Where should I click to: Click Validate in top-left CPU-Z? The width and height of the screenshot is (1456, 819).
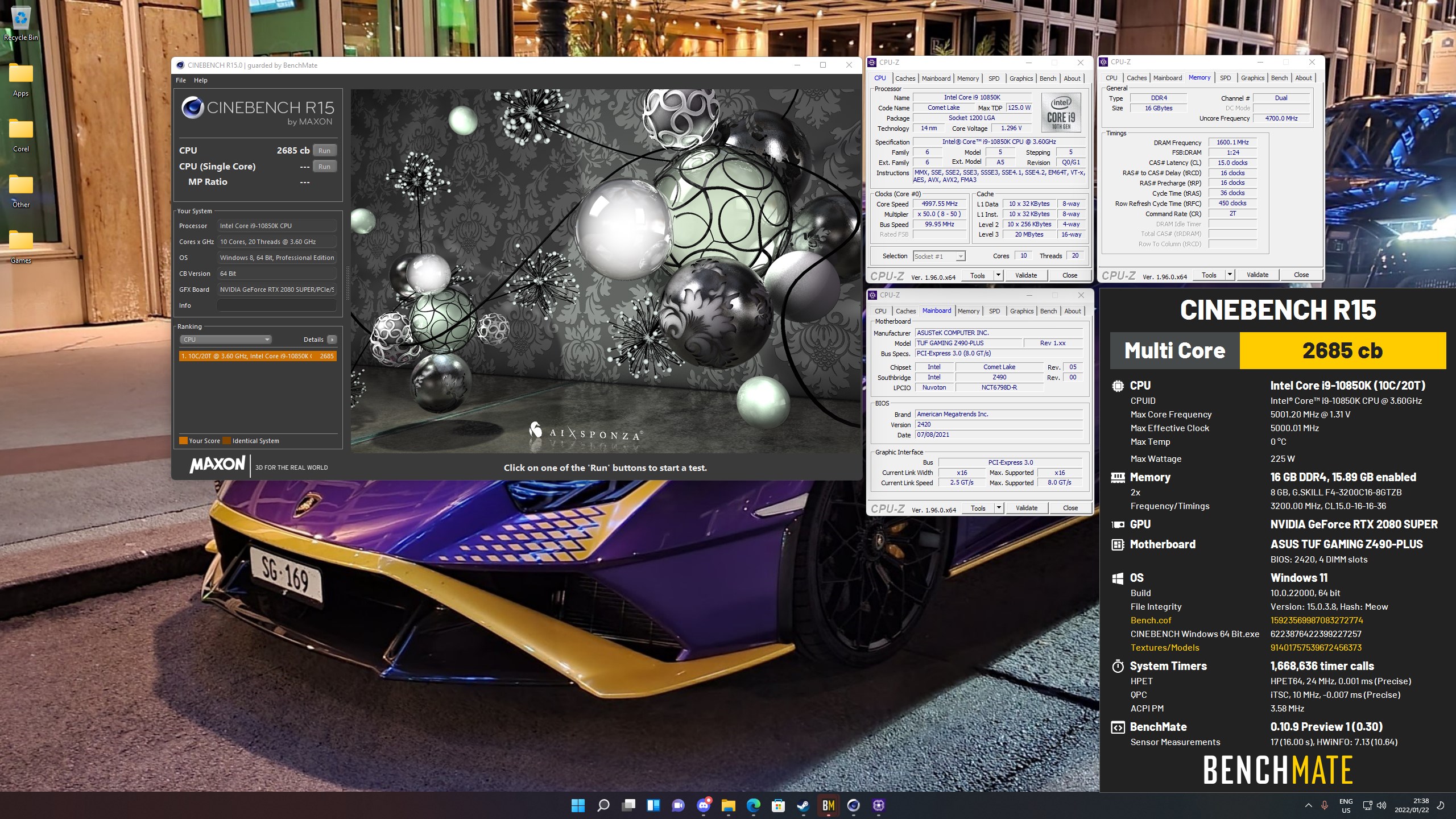tap(1026, 276)
